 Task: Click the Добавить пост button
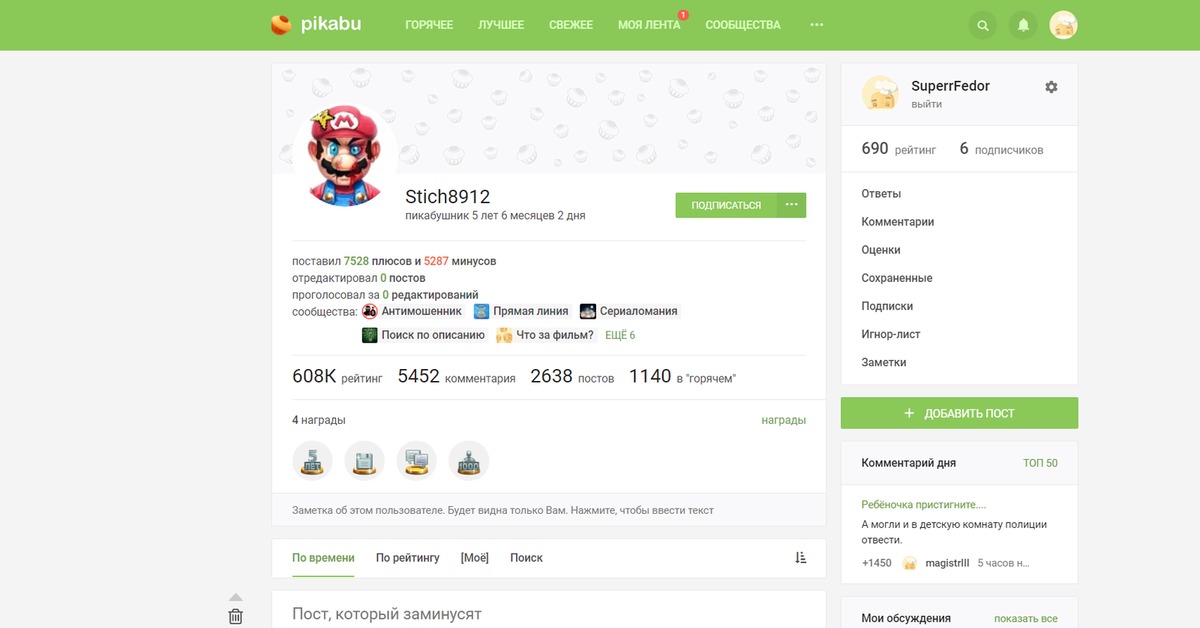[x=959, y=413]
